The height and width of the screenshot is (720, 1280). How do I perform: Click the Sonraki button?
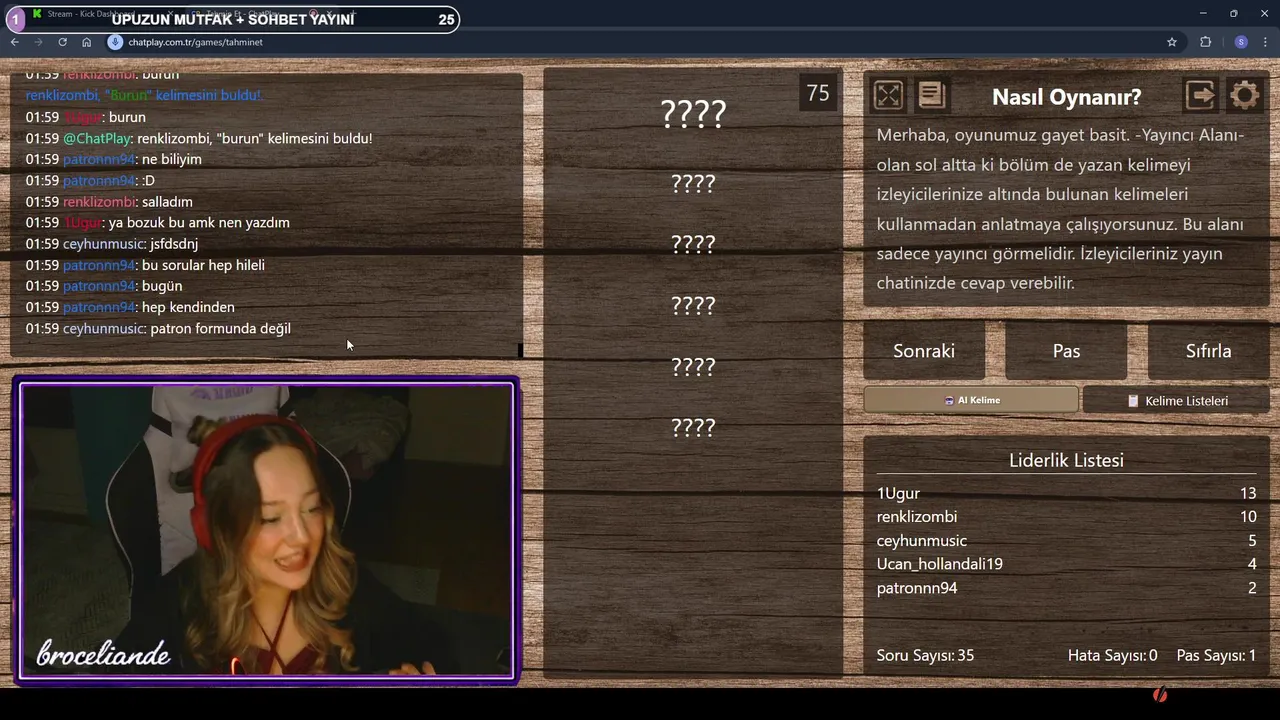point(924,351)
